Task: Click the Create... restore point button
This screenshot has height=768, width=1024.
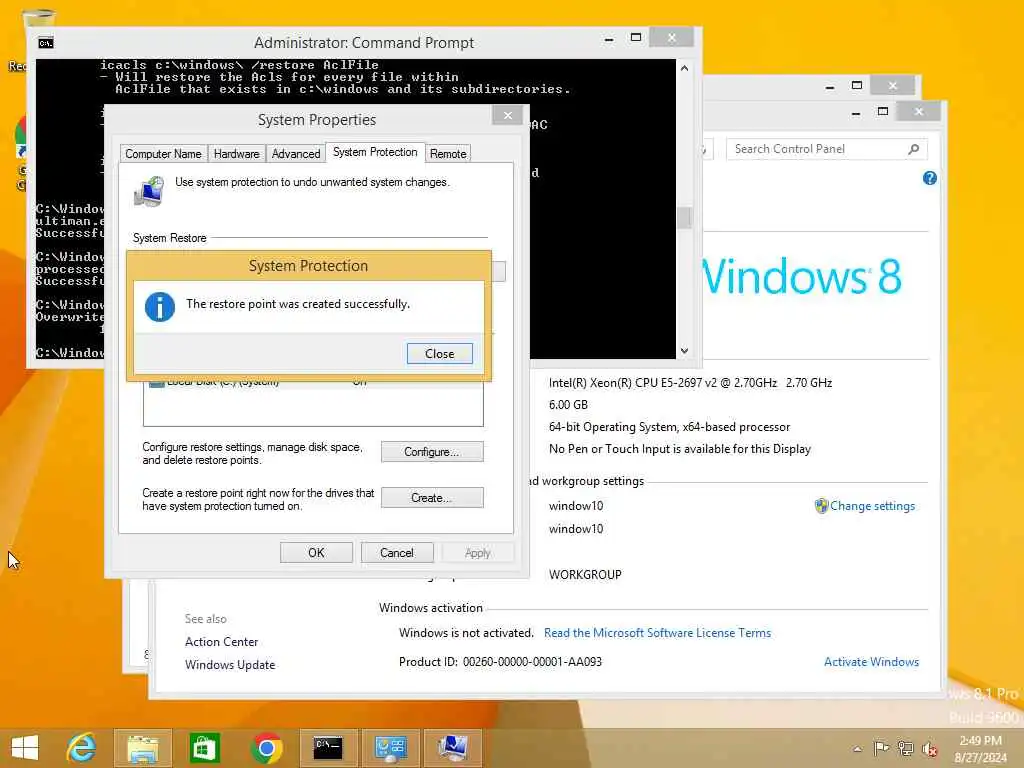Action: [432, 498]
